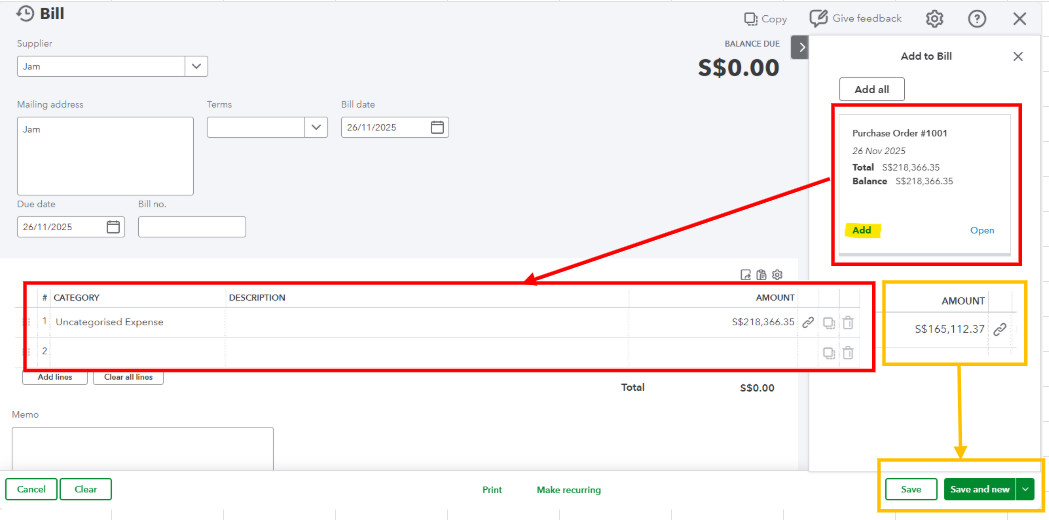Image resolution: width=1049 pixels, height=520 pixels.
Task: Click Add on Purchase Order #1001
Action: [x=861, y=230]
